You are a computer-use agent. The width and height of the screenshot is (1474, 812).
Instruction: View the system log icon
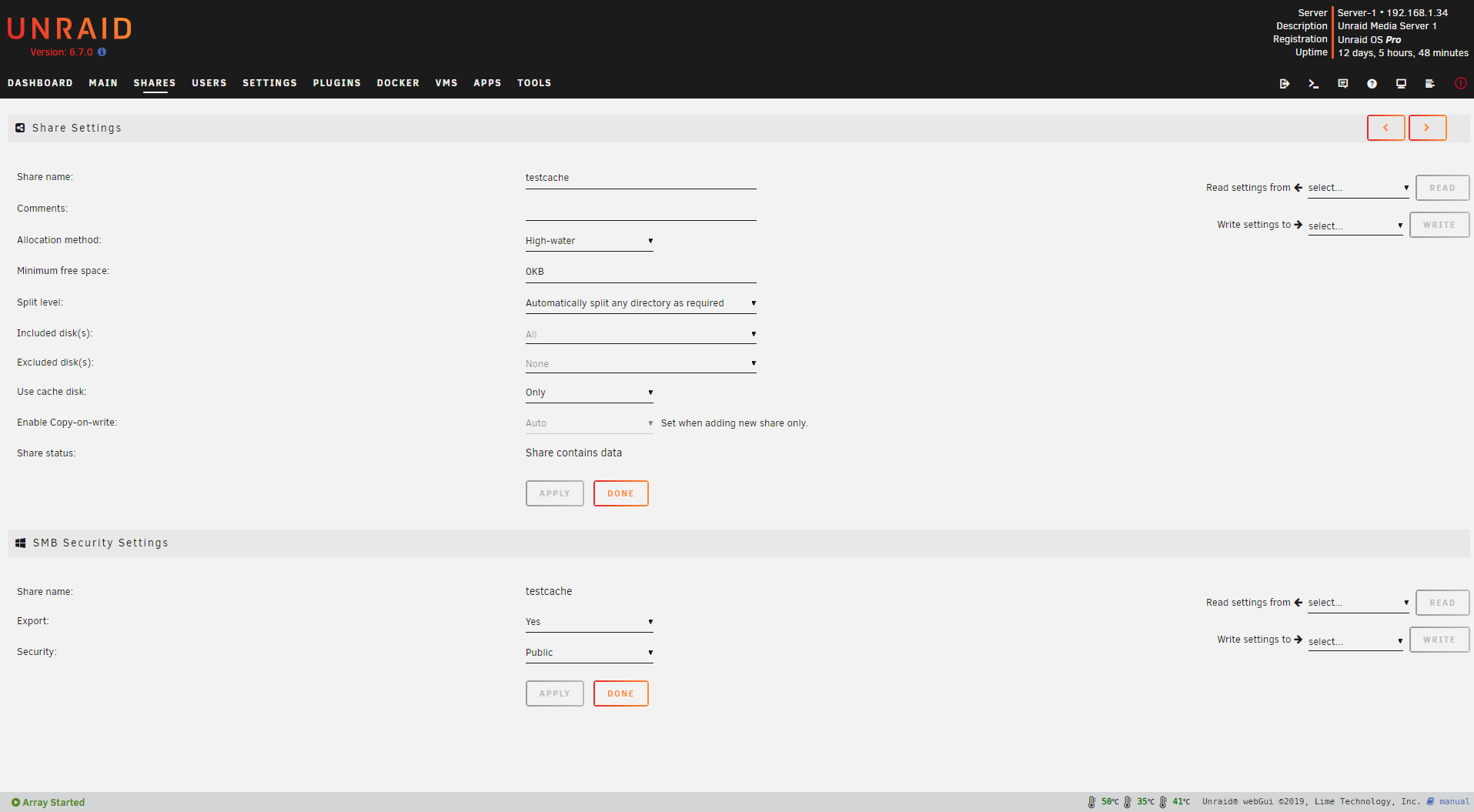tap(1429, 83)
